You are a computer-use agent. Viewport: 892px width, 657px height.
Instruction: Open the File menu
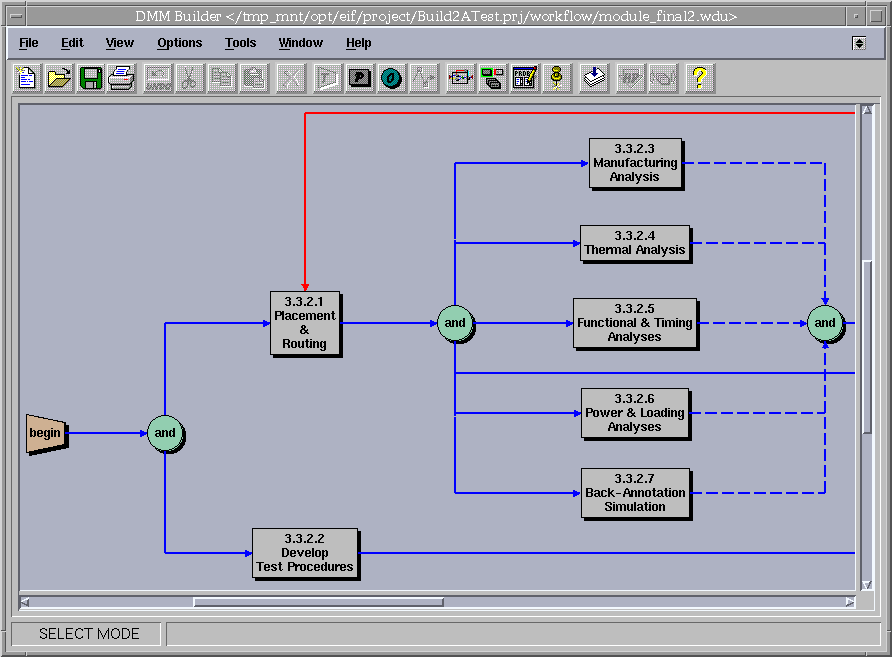pos(29,43)
